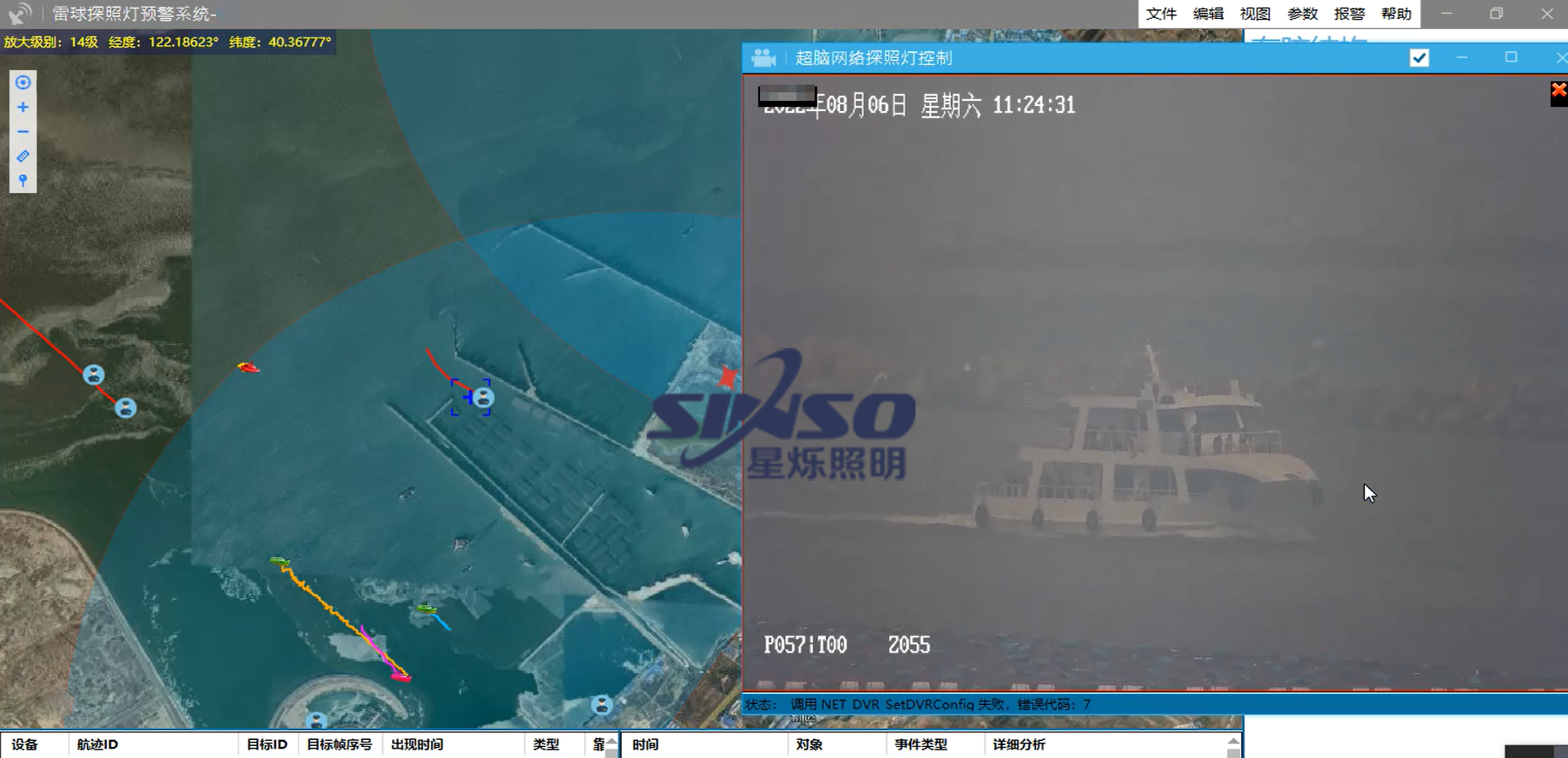
Task: Open the 帮助 menu
Action: (x=1396, y=14)
